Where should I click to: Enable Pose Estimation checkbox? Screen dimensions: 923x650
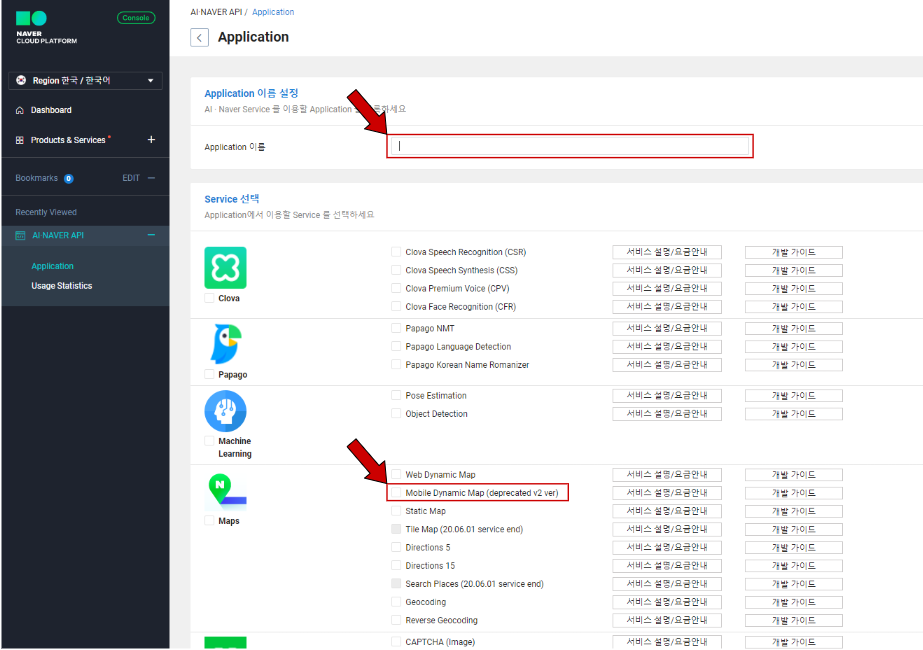click(x=396, y=395)
